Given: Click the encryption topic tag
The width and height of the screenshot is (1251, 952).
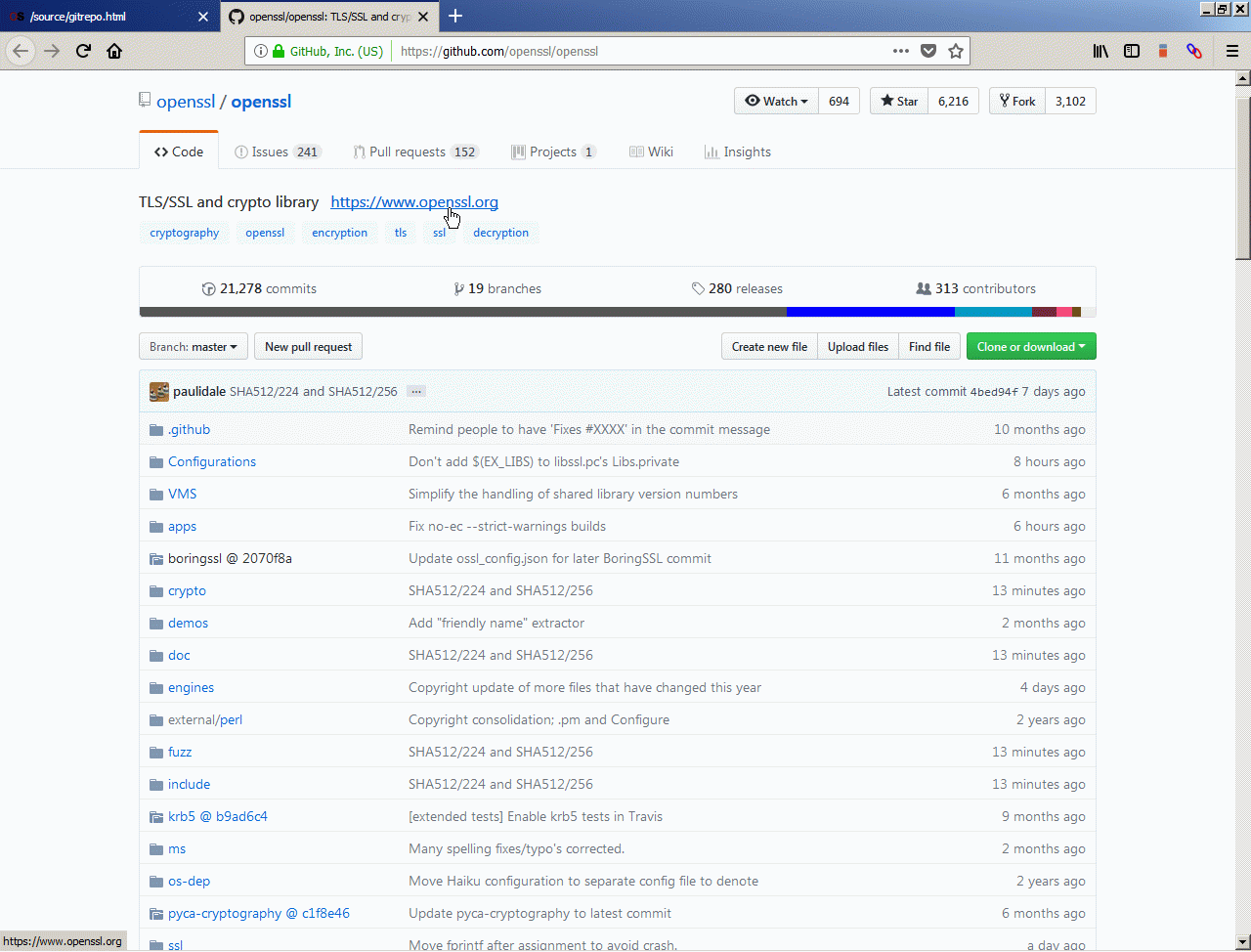Looking at the screenshot, I should pyautogui.click(x=340, y=233).
